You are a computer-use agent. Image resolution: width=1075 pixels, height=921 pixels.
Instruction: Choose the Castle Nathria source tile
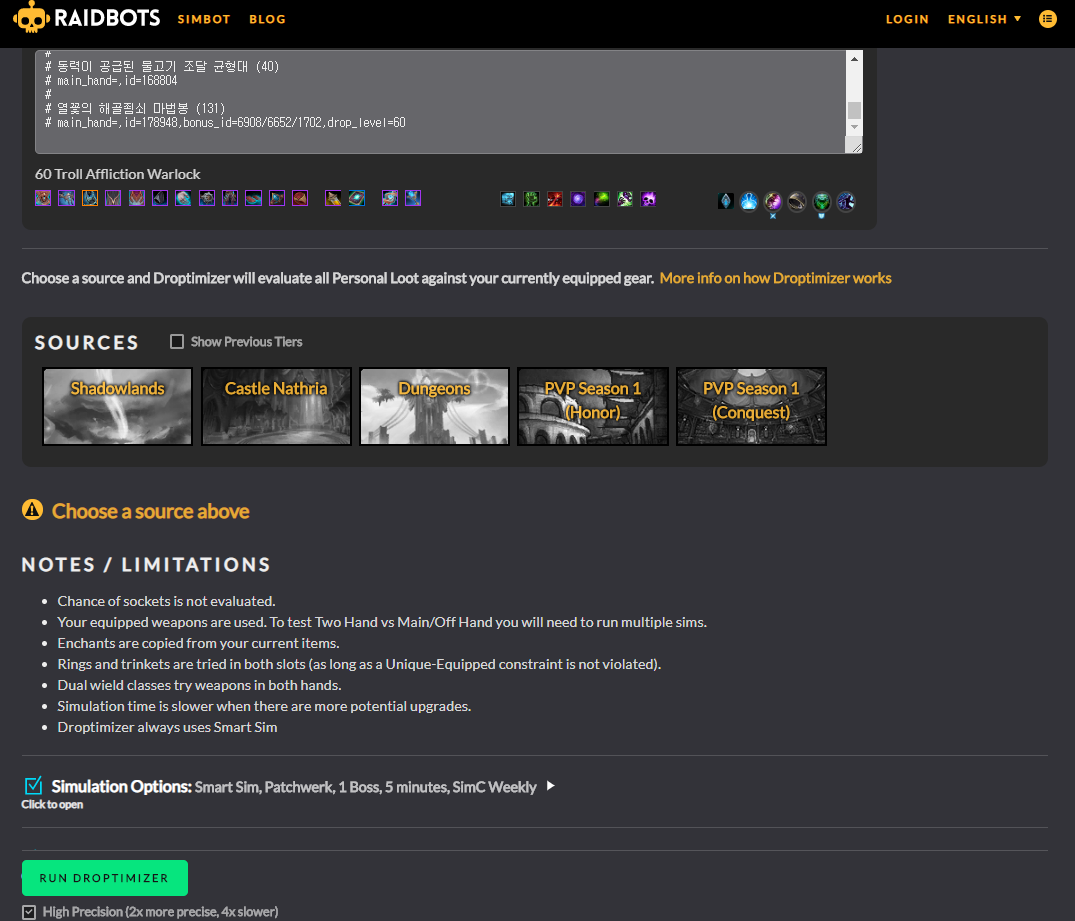[x=276, y=406]
